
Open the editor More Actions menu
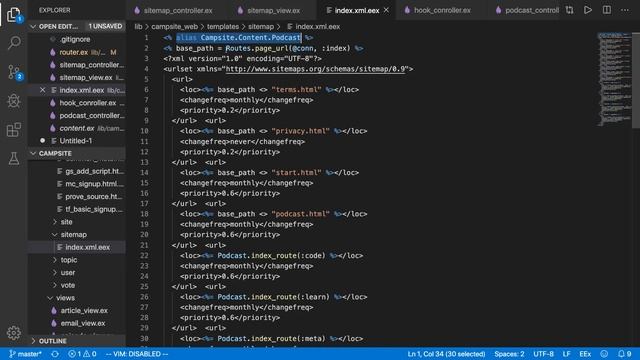point(625,10)
